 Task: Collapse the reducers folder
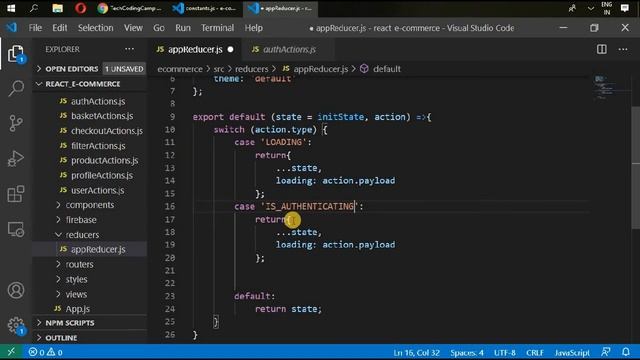point(82,235)
